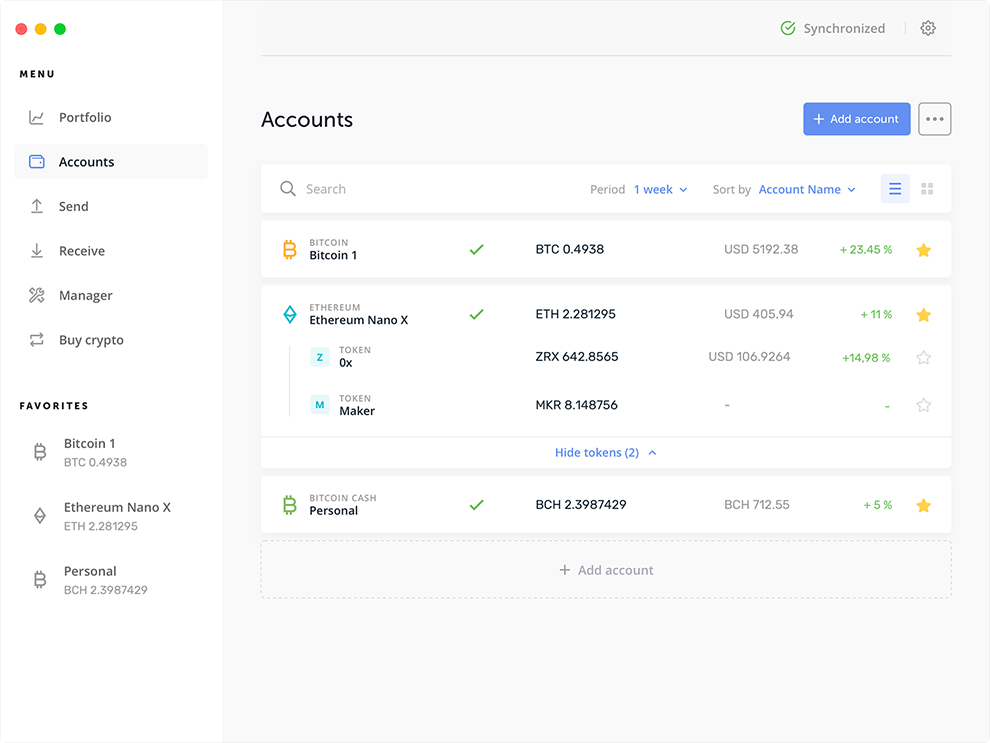Toggle the star on the Personal account

click(x=923, y=505)
